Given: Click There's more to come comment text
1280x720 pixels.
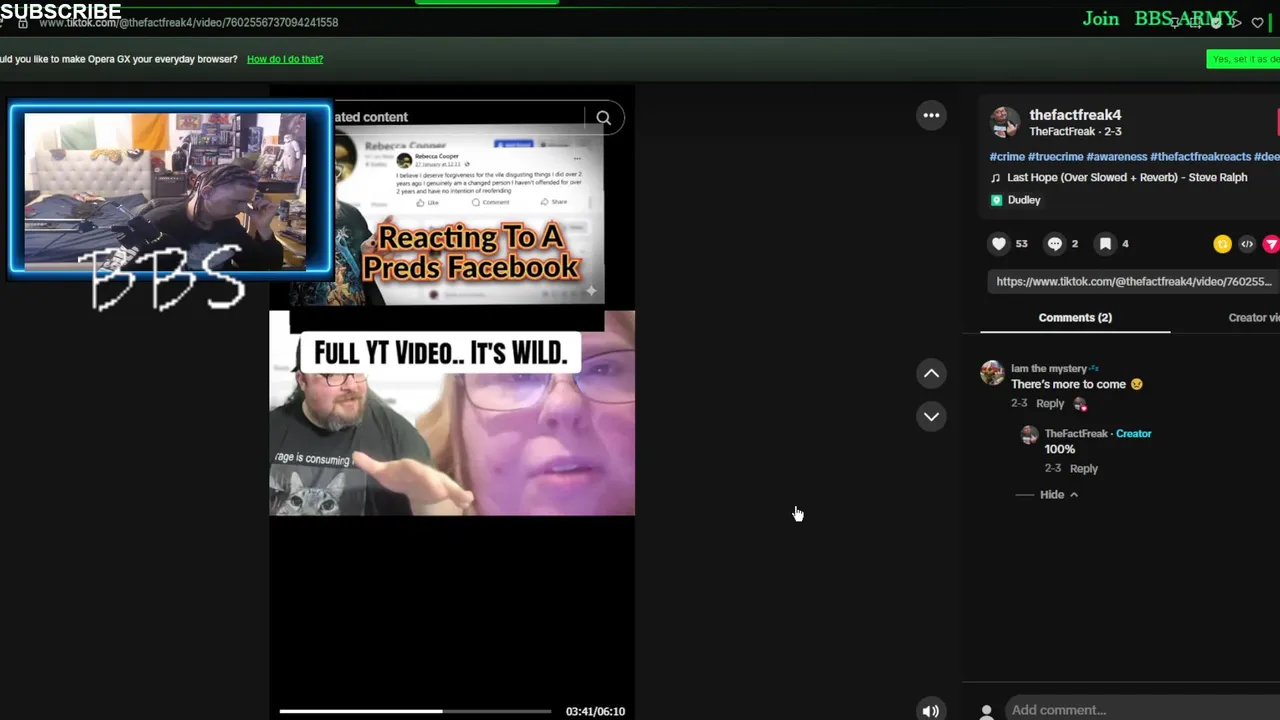Looking at the screenshot, I should coord(1068,384).
